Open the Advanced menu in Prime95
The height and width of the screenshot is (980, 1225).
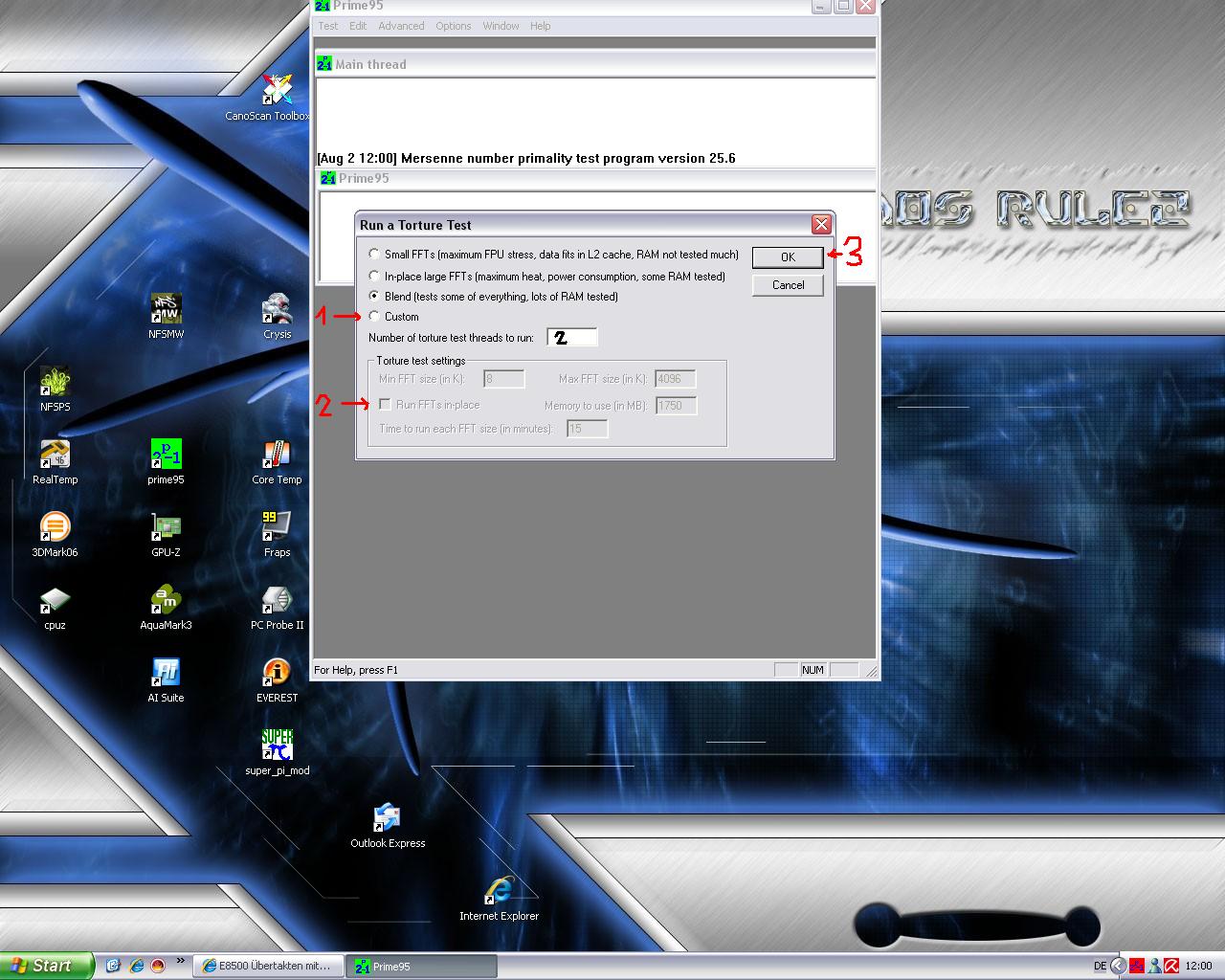point(401,26)
